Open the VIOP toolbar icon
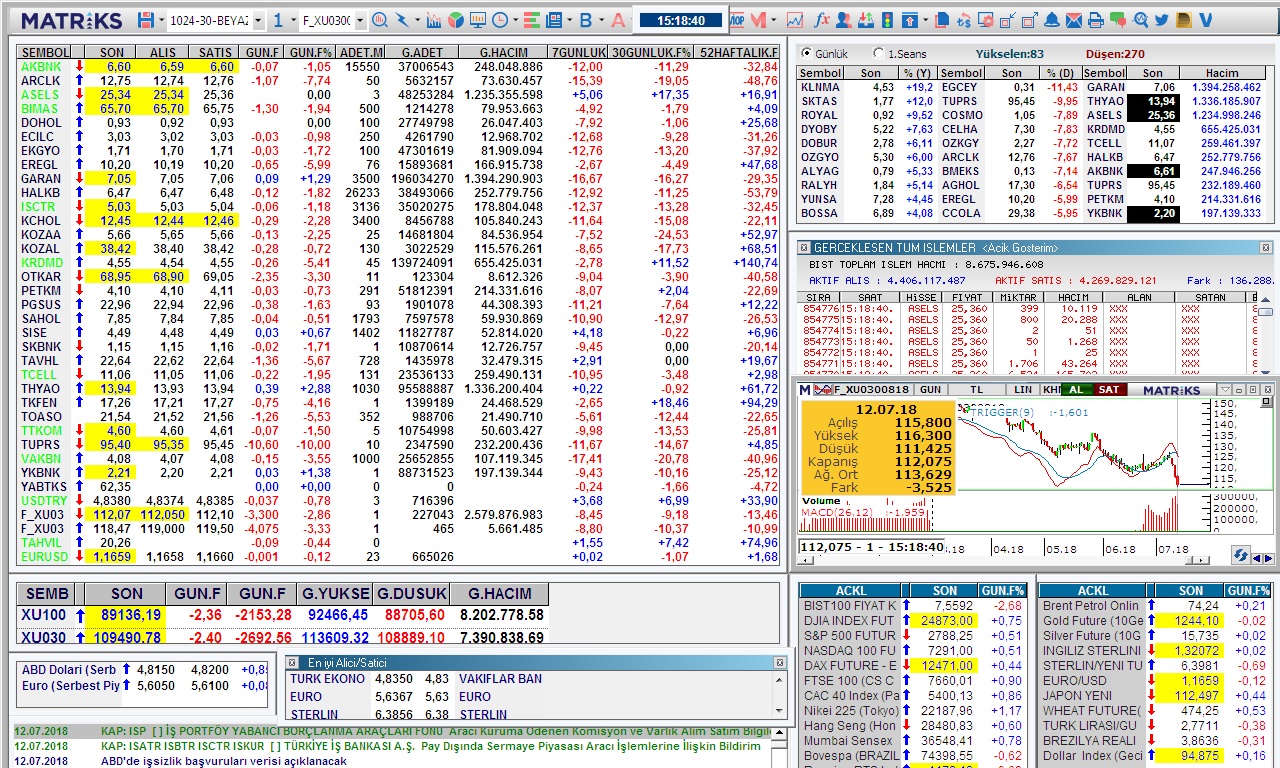Image resolution: width=1280 pixels, height=768 pixels. tap(736, 20)
